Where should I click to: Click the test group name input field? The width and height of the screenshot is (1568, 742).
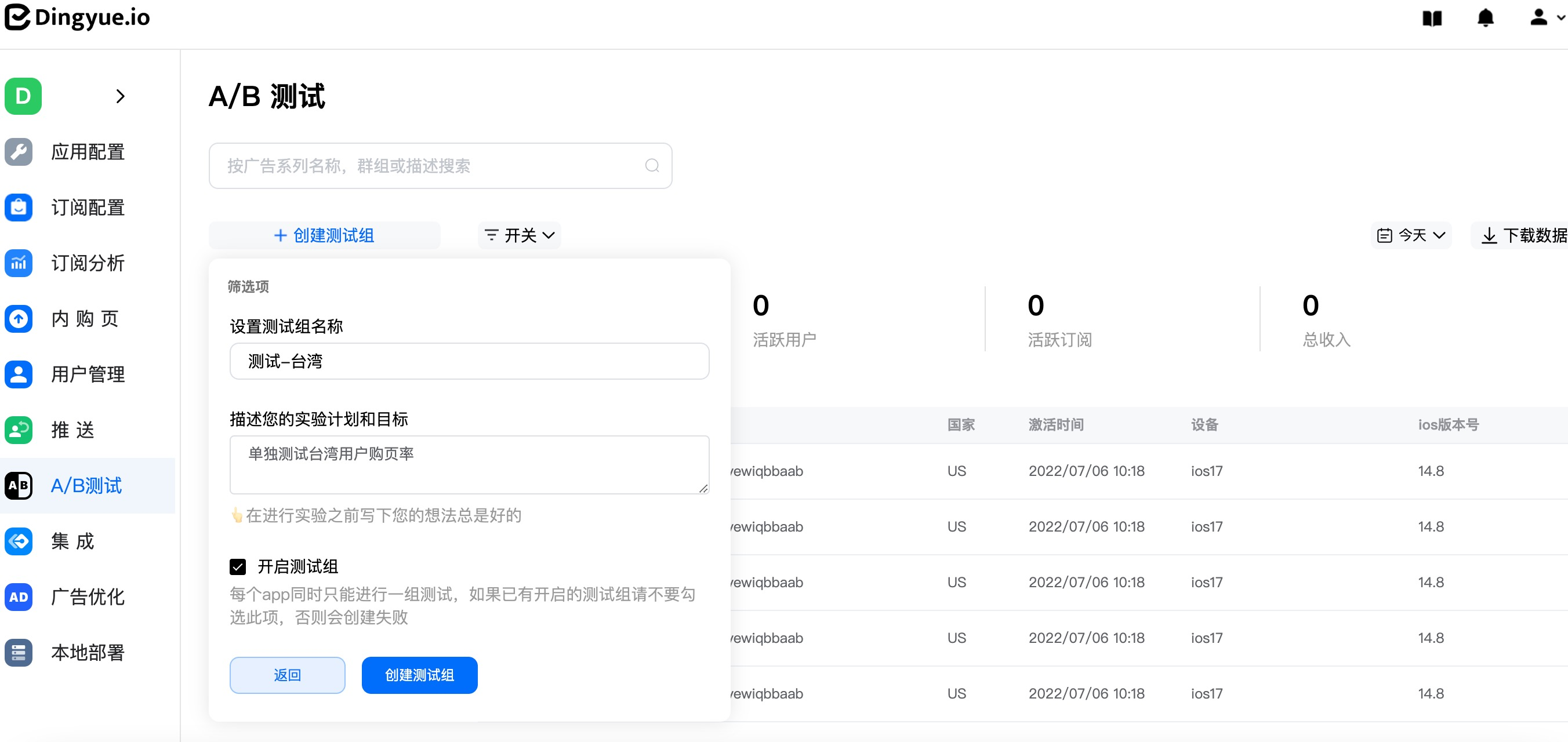[x=469, y=362]
